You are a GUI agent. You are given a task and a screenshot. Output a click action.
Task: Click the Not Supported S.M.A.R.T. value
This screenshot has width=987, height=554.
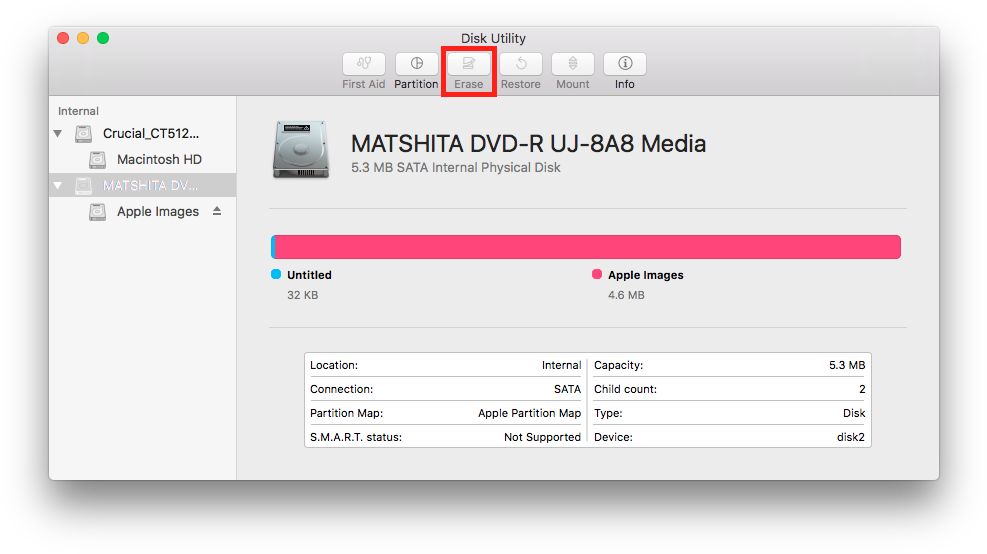tap(543, 437)
